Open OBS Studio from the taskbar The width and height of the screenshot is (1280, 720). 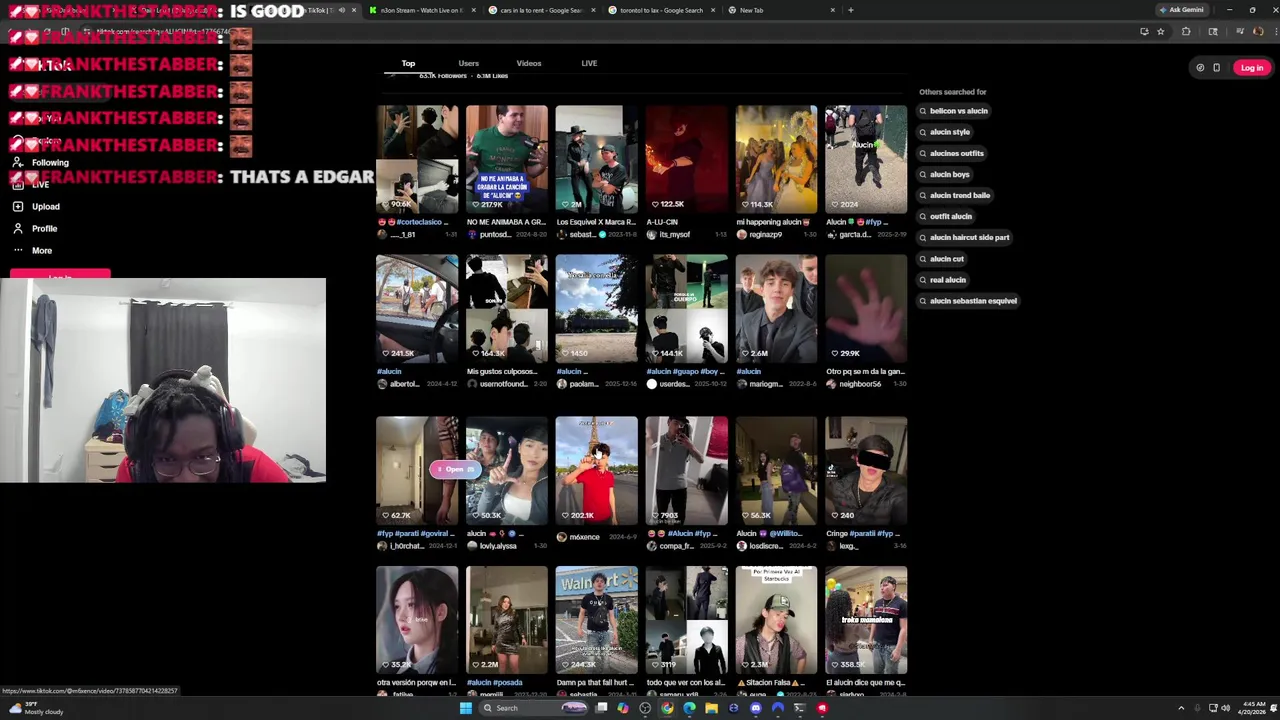(645, 708)
